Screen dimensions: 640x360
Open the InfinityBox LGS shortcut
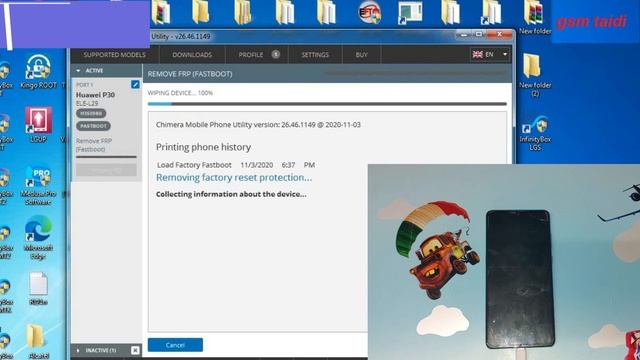(x=535, y=133)
